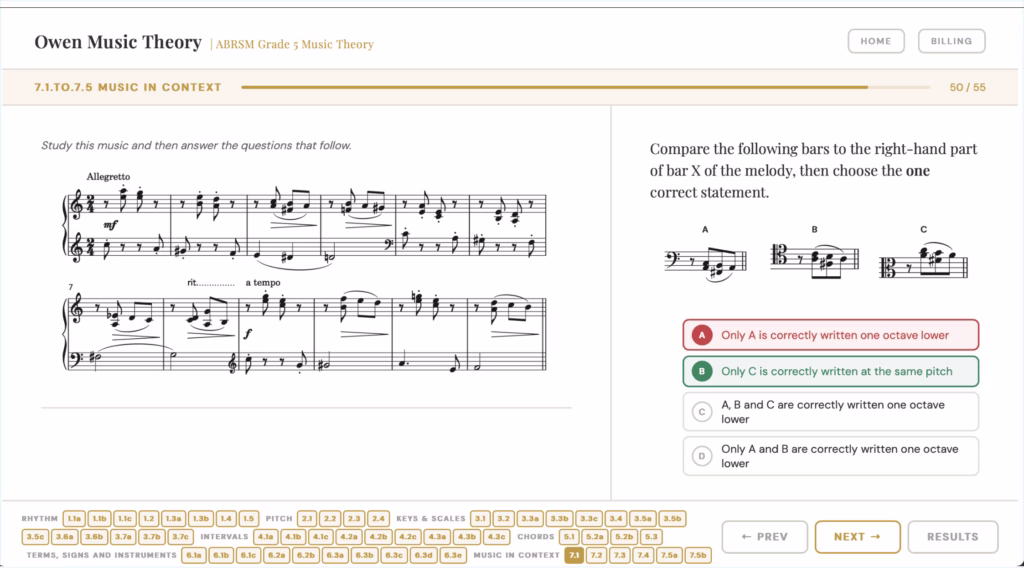1024x568 pixels.
Task: Select Keys & Scales section 3.5a
Action: (643, 518)
